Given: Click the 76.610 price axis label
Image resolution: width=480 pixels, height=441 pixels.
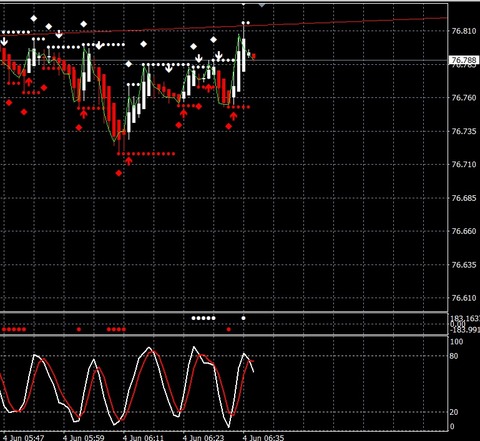Looking at the screenshot, I should (x=464, y=298).
